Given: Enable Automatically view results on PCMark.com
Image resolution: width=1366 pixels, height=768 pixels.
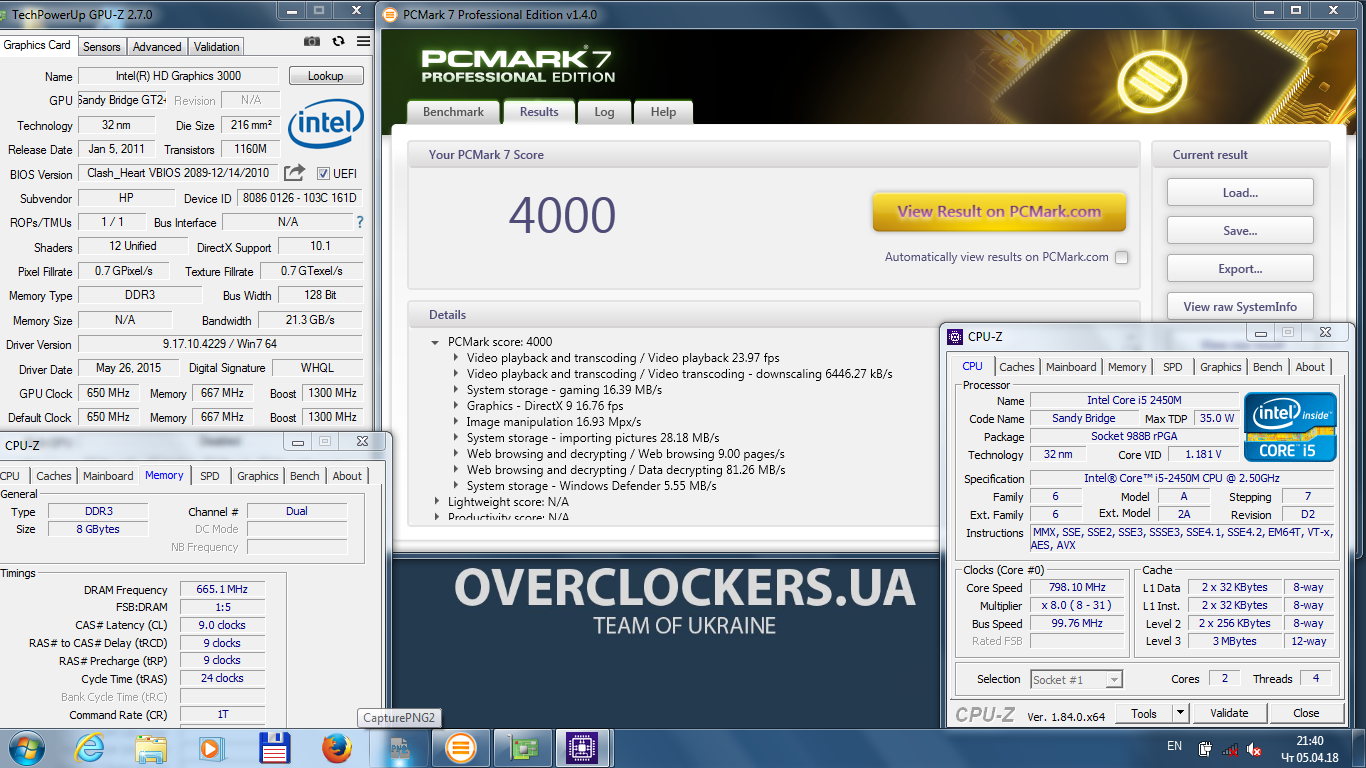Looking at the screenshot, I should (1121, 257).
